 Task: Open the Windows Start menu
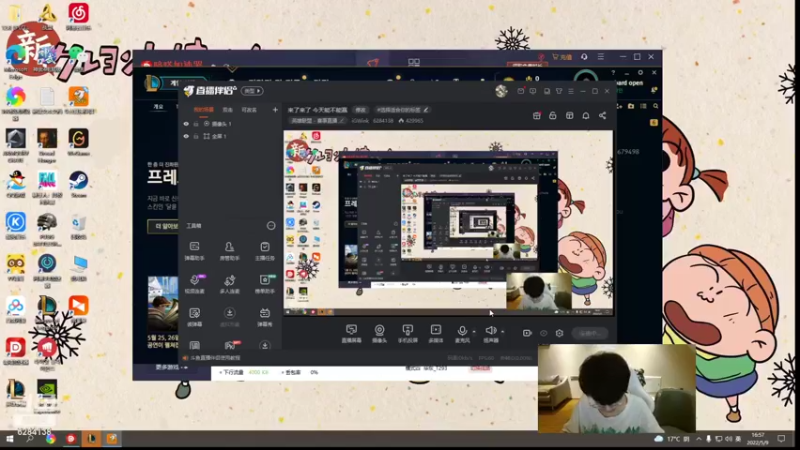[9, 439]
